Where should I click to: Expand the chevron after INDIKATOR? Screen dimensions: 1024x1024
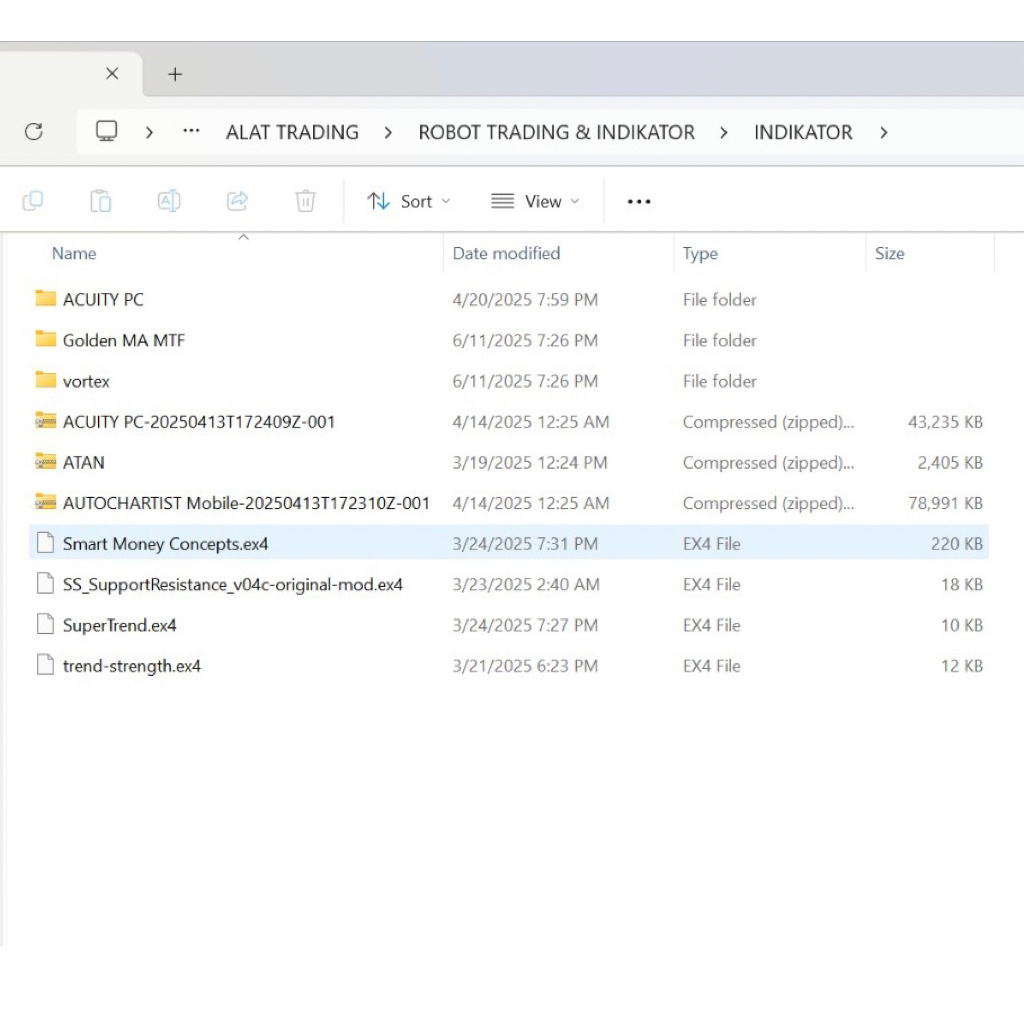pyautogui.click(x=884, y=133)
